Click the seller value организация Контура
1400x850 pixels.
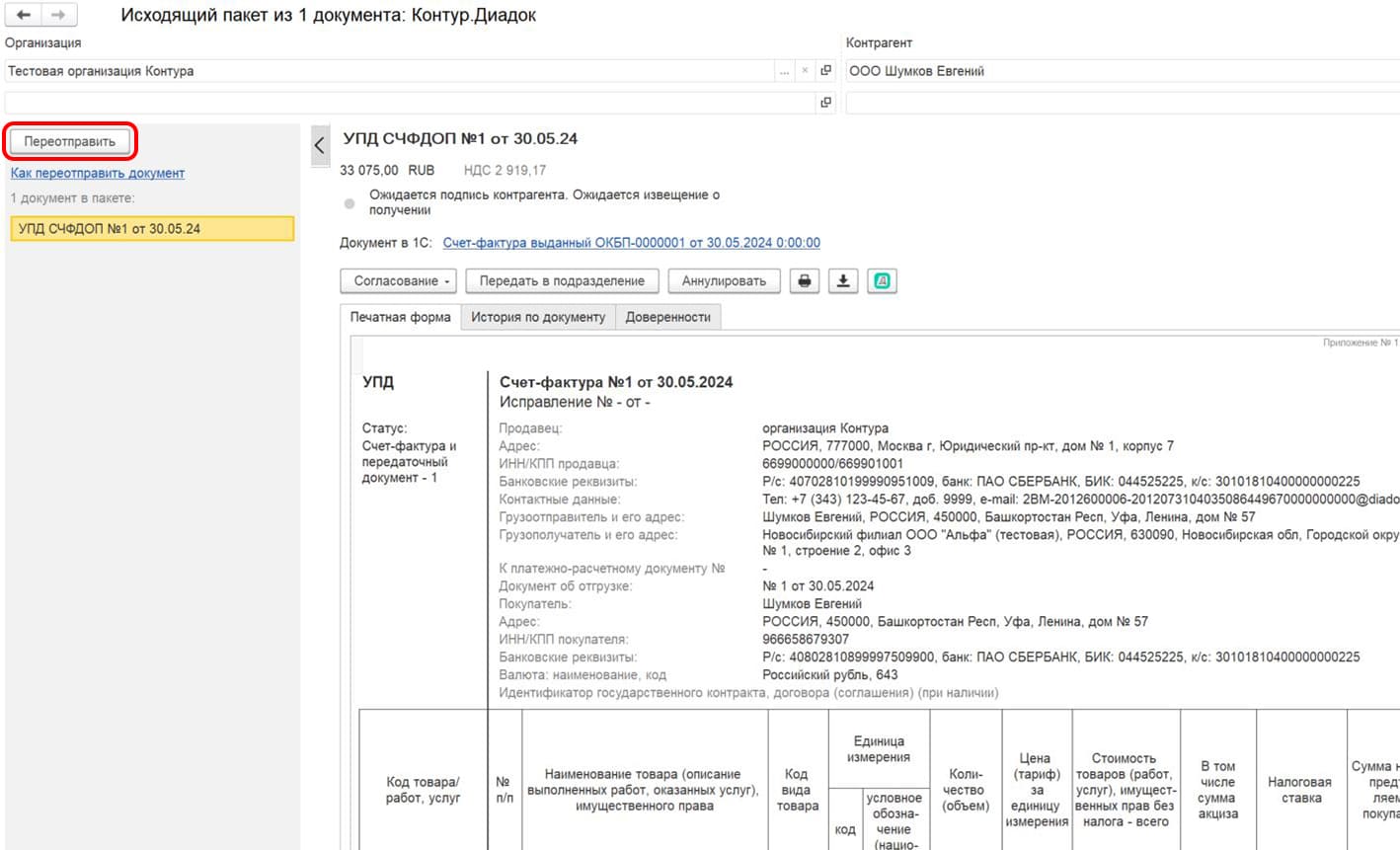tap(825, 428)
